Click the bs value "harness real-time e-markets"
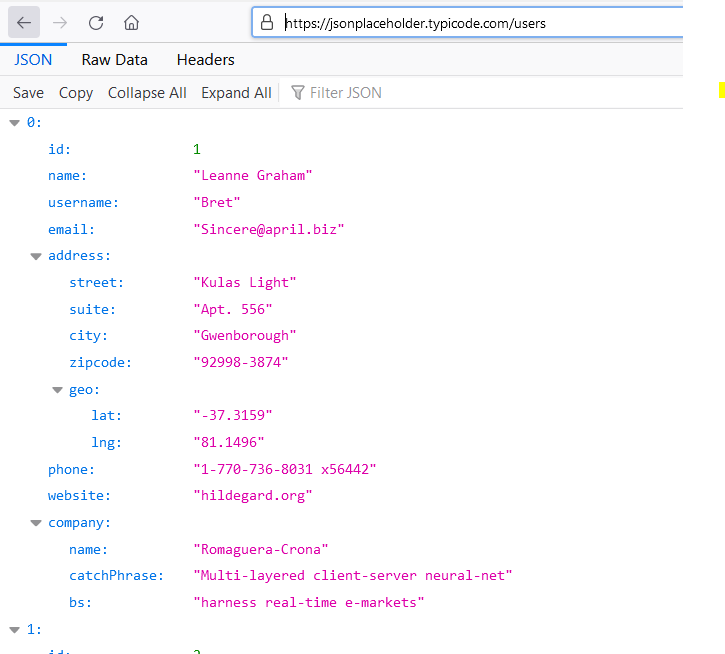Image resolution: width=725 pixels, height=654 pixels. click(x=309, y=603)
